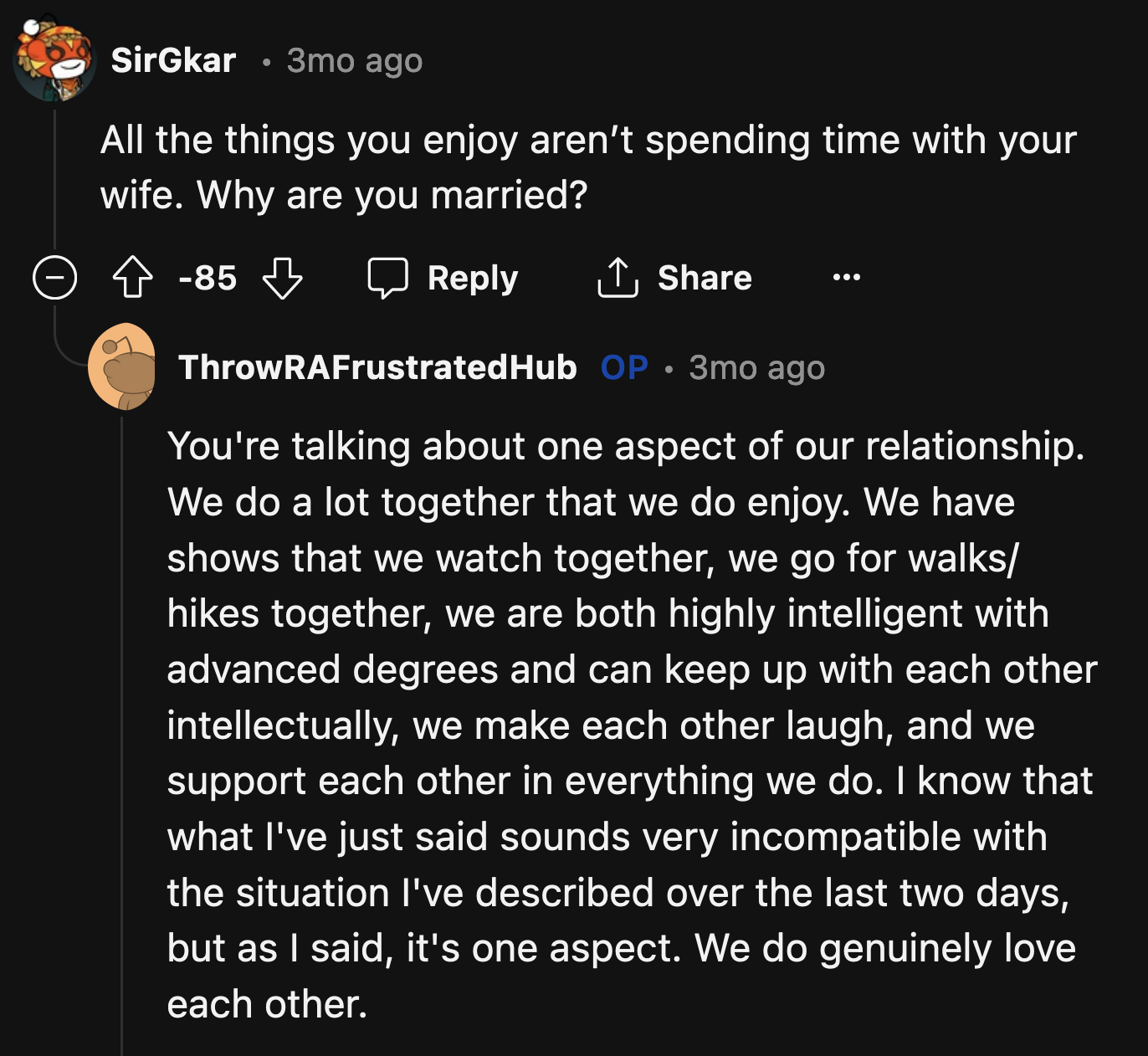The width and height of the screenshot is (1148, 1056).
Task: Click the '-85' vote score
Action: click(207, 278)
